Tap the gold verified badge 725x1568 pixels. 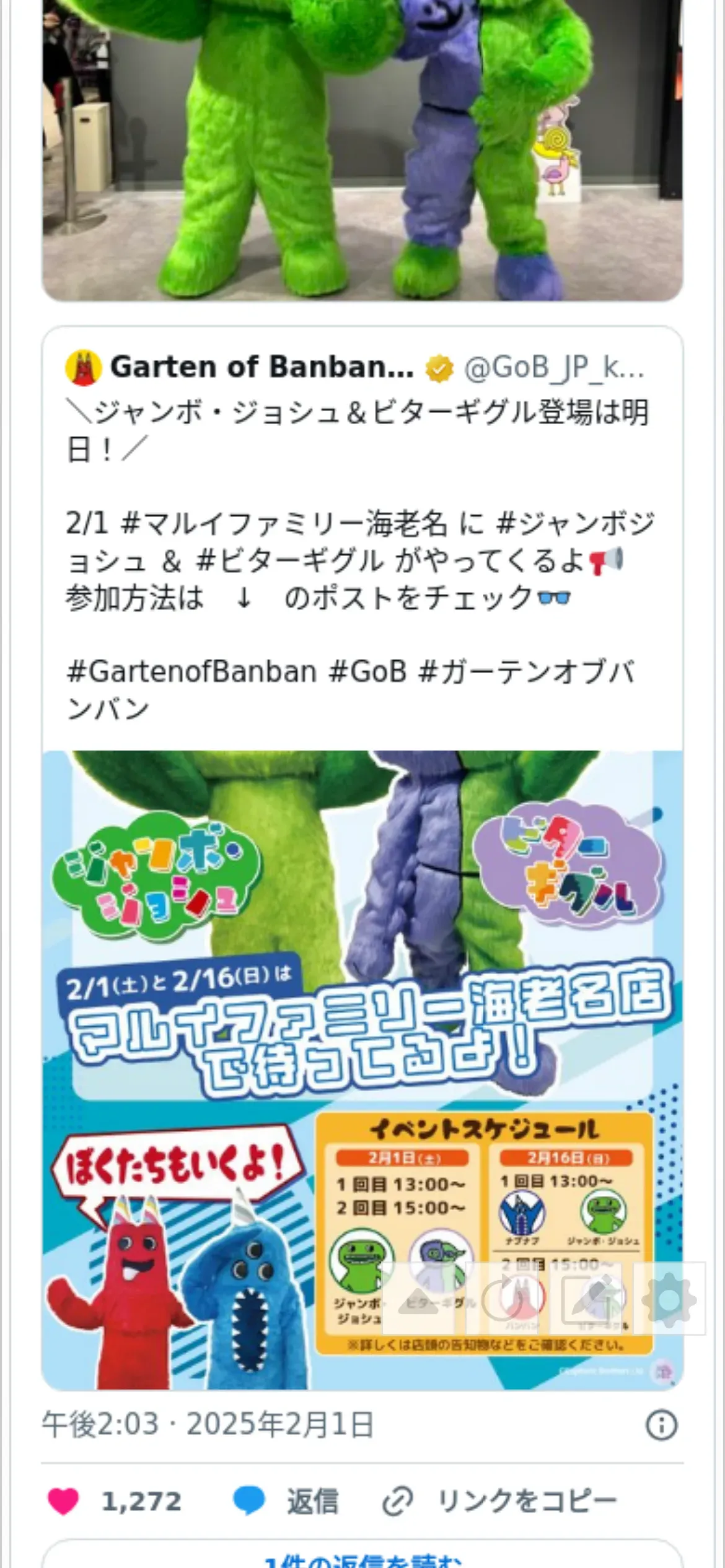click(x=439, y=368)
